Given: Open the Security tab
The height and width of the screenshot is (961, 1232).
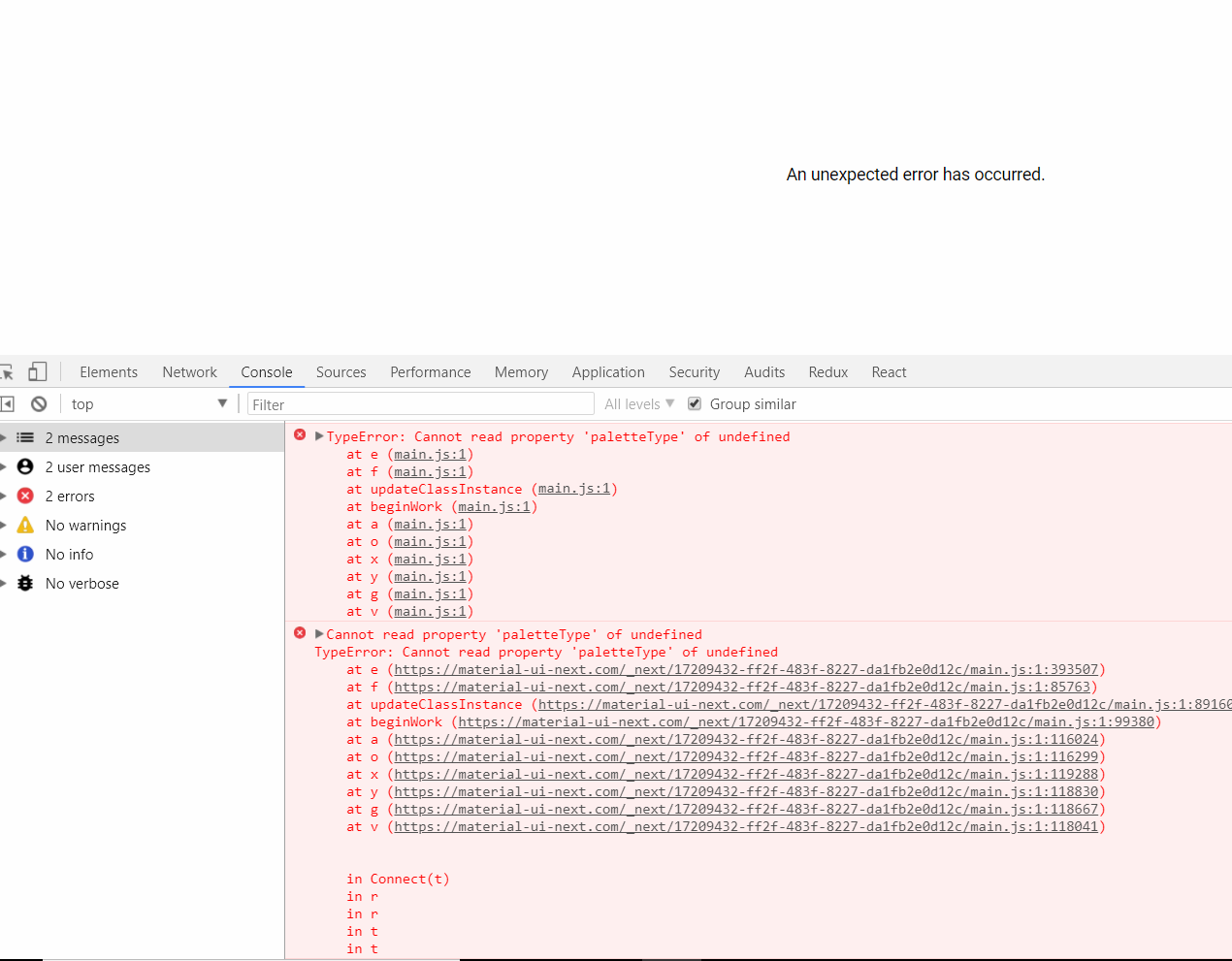Looking at the screenshot, I should (x=695, y=372).
